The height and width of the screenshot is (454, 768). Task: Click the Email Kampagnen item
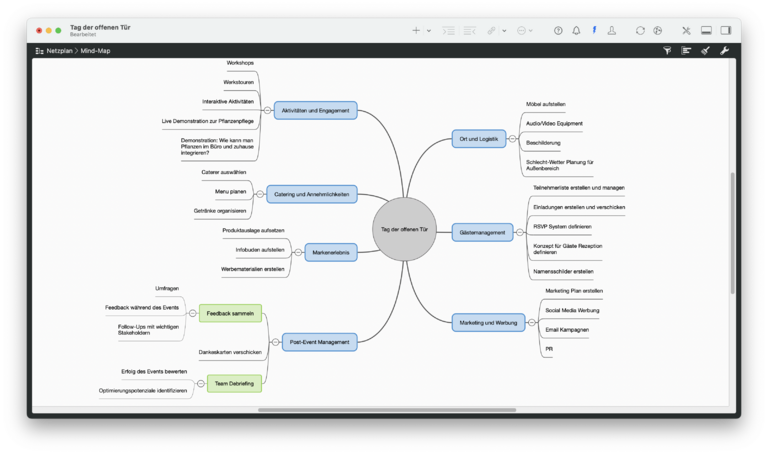click(567, 330)
